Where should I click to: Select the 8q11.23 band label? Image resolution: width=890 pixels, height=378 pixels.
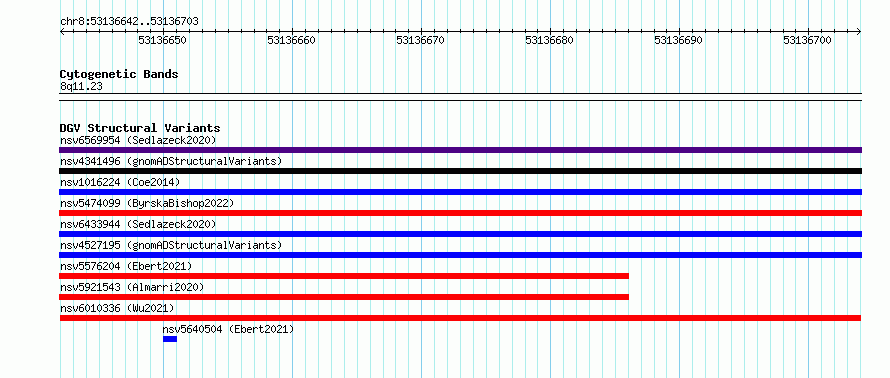click(81, 87)
